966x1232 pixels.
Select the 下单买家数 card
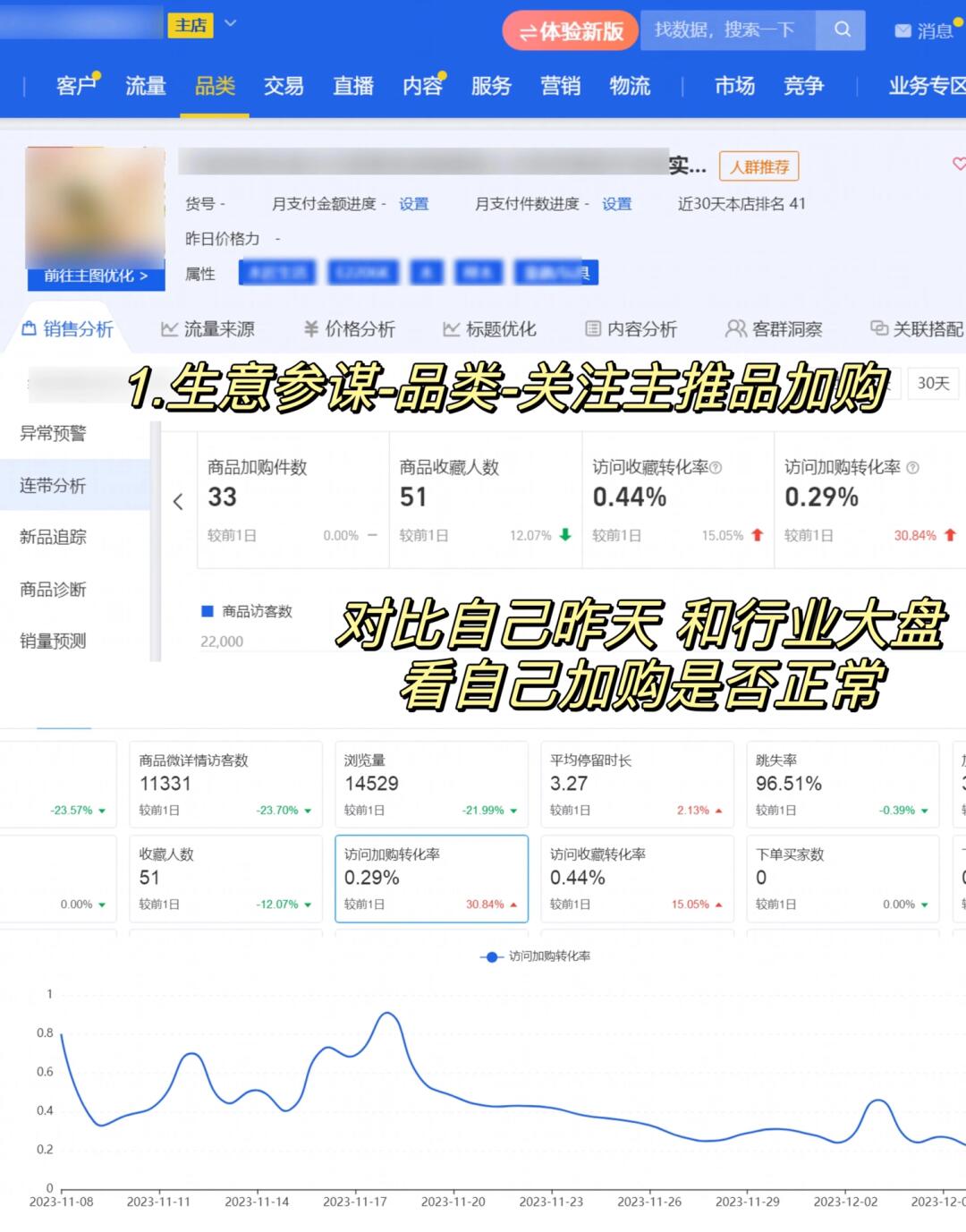pyautogui.click(x=843, y=878)
